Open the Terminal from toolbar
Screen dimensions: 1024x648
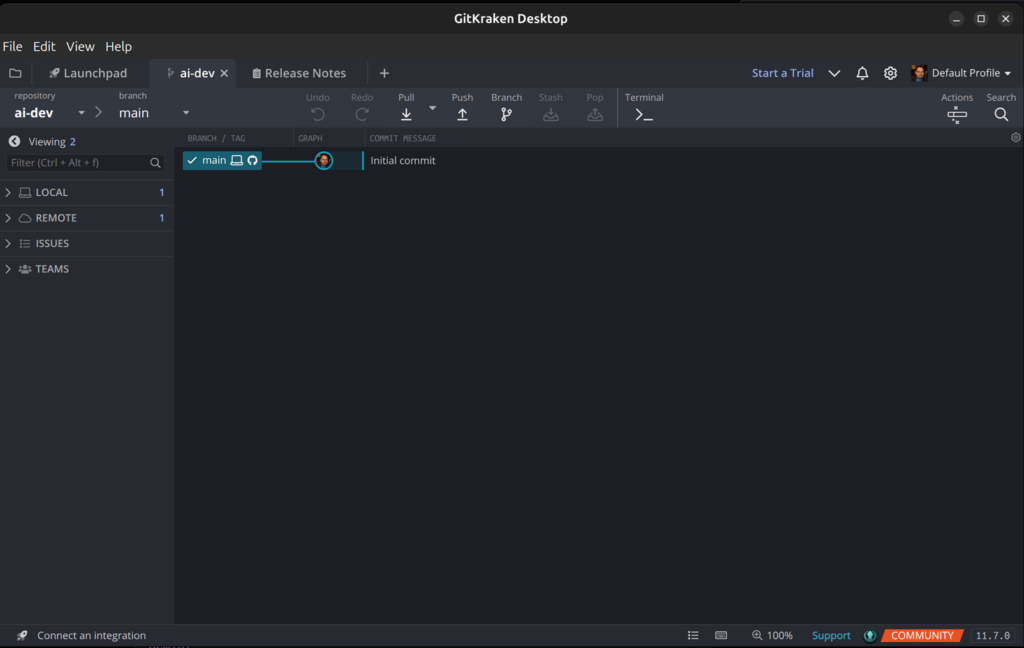pyautogui.click(x=644, y=114)
